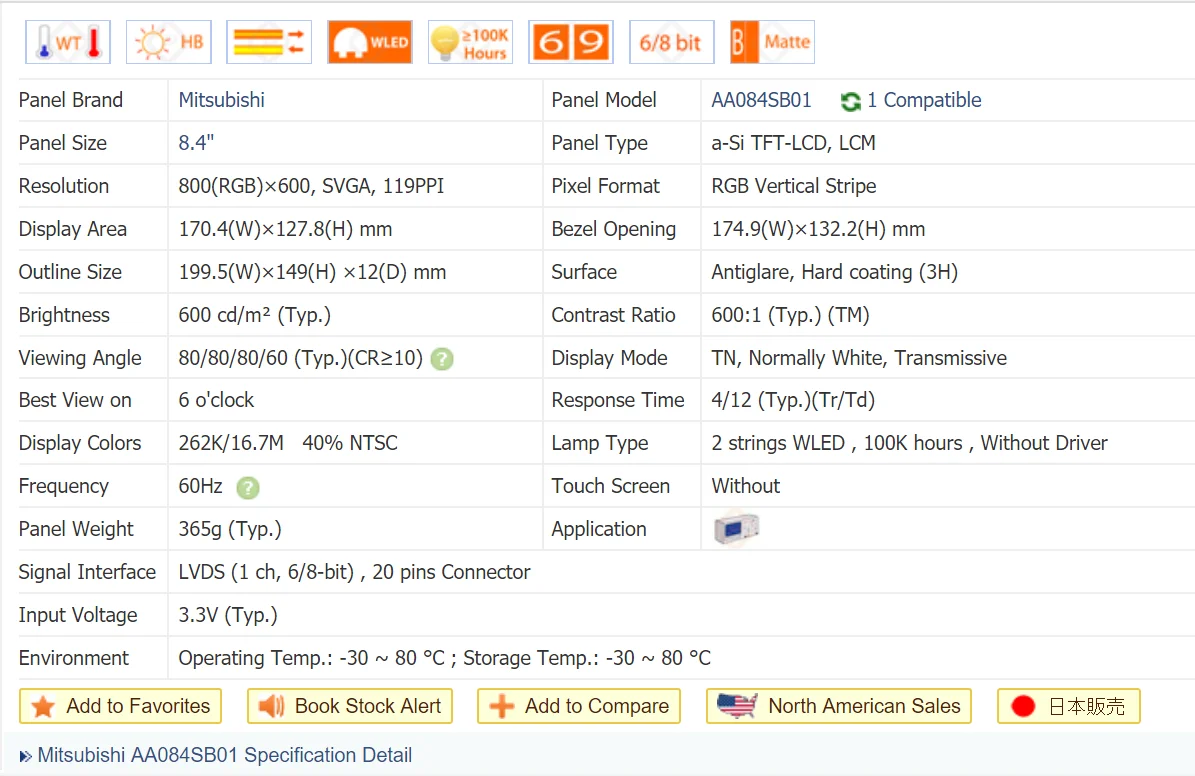Click Add to Favorites button
This screenshot has width=1195, height=776.
point(120,706)
